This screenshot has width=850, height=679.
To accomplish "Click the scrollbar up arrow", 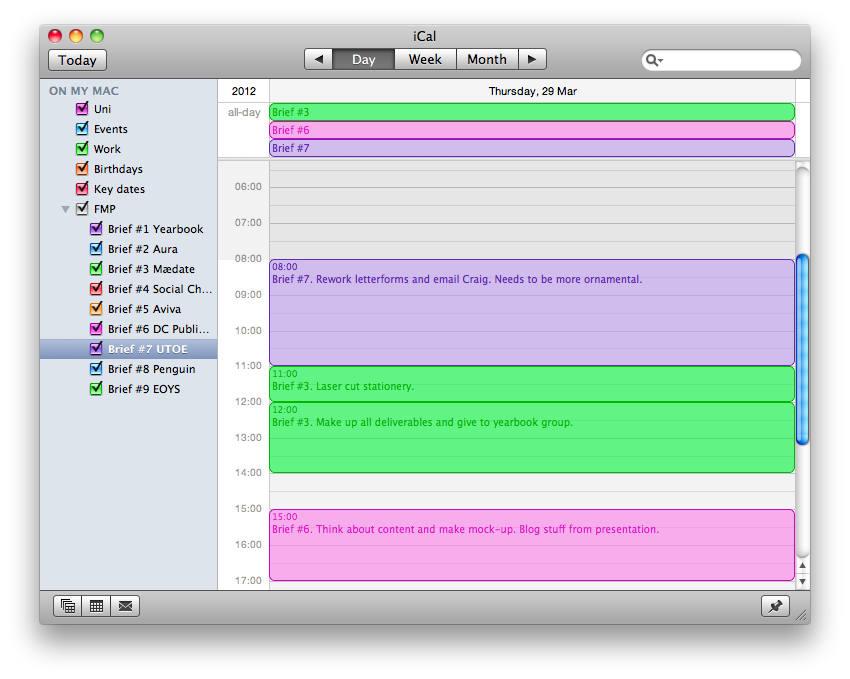I will point(802,566).
